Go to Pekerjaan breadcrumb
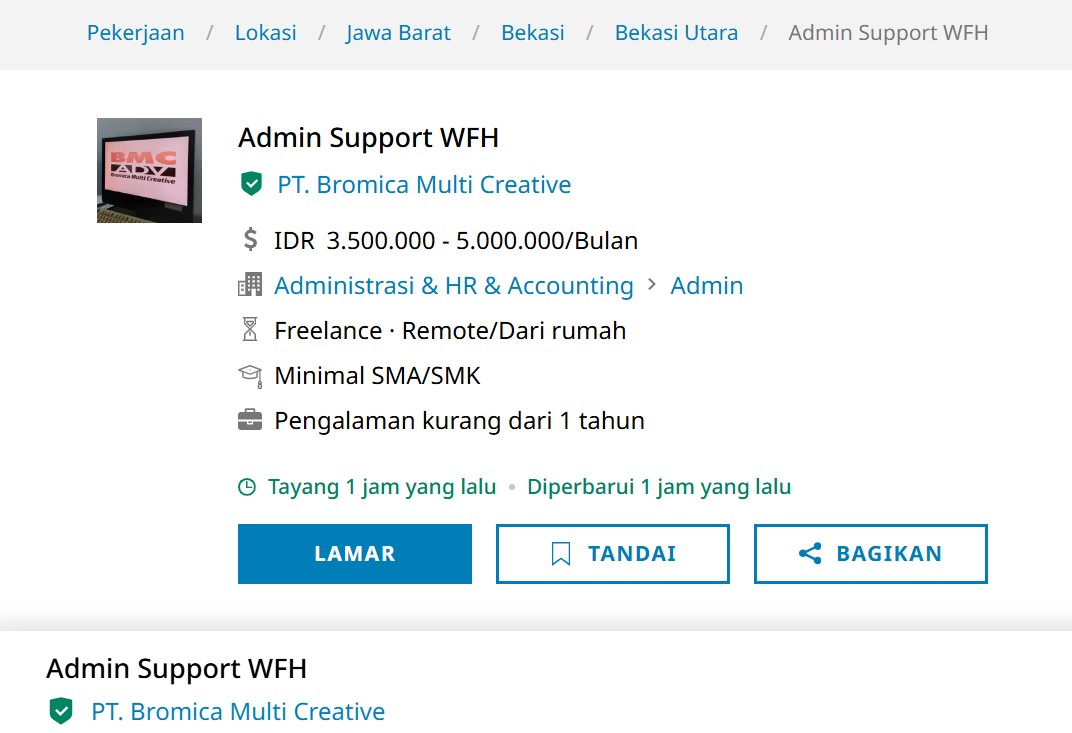Screen dimensions: 1072x733 coord(135,33)
